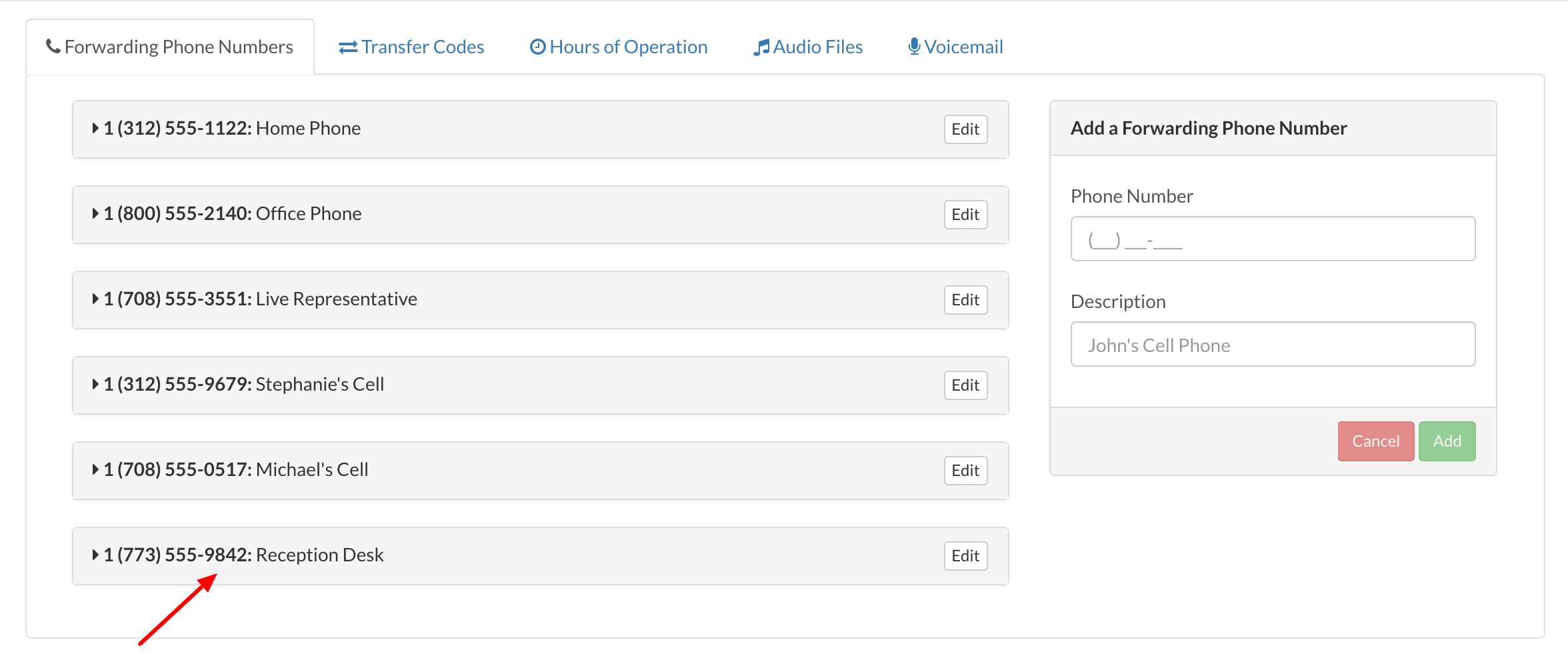Viewport: 1568px width, 660px height.
Task: Expand the Office Phone number entry
Action: click(95, 213)
